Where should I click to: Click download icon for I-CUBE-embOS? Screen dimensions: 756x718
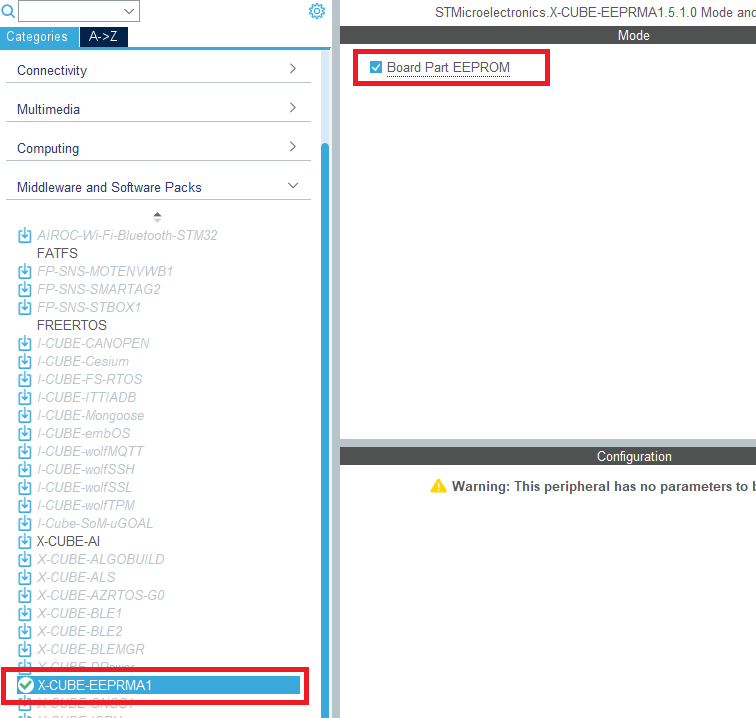click(x=25, y=434)
